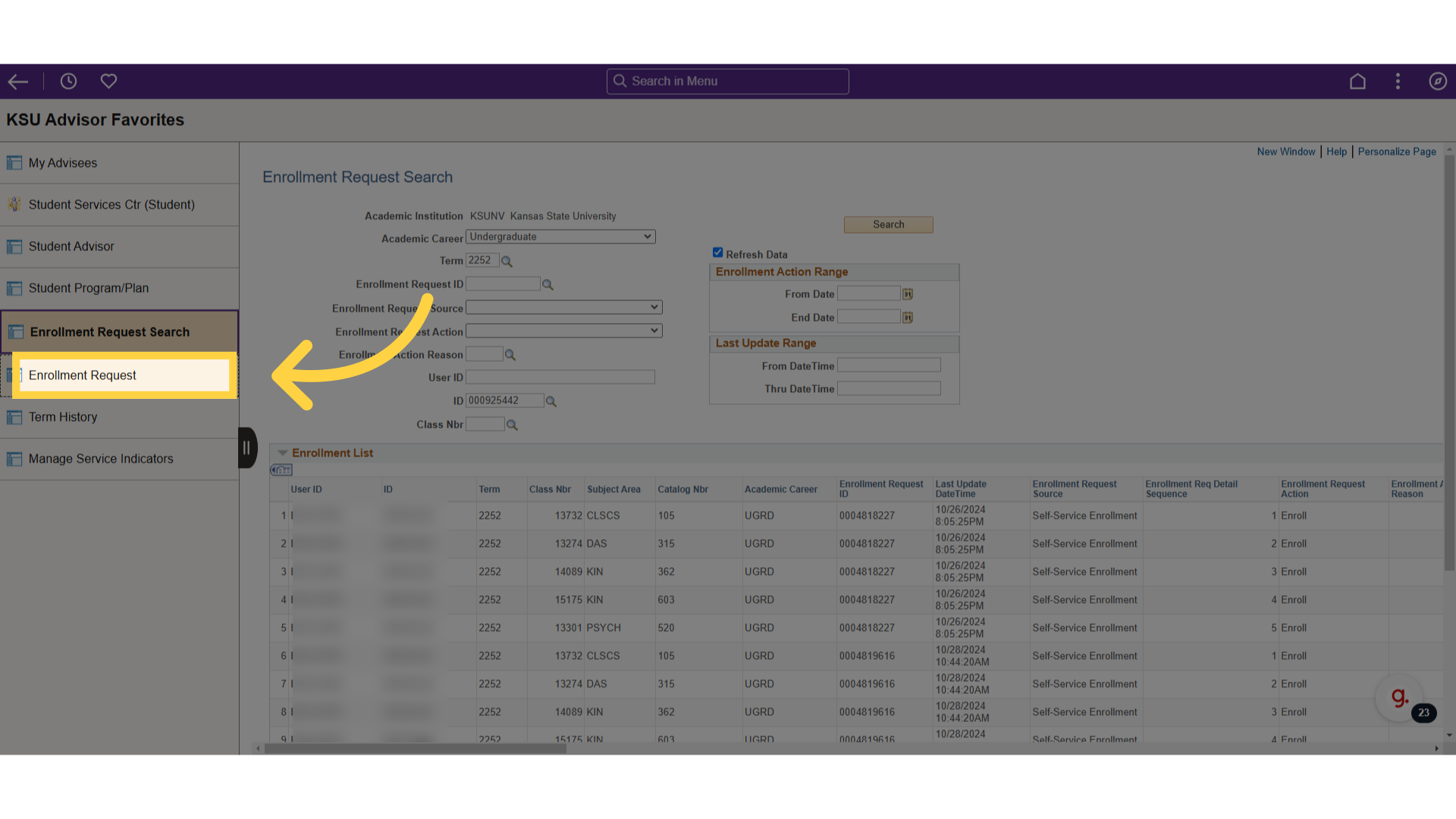
Task: Click the grid show-all-columns icon
Action: tap(281, 470)
